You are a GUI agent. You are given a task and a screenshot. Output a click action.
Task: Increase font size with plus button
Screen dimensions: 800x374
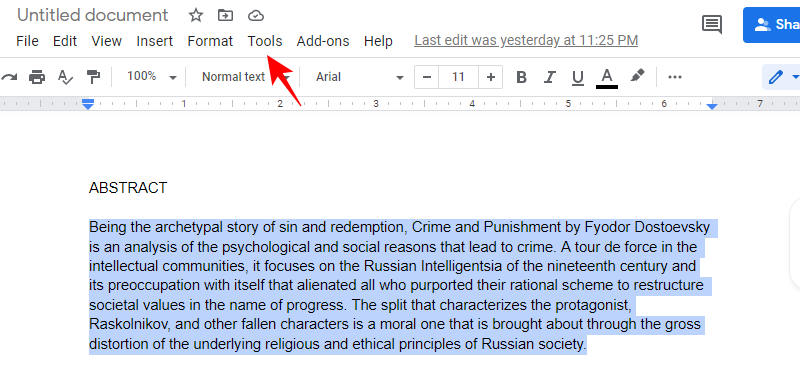point(491,77)
